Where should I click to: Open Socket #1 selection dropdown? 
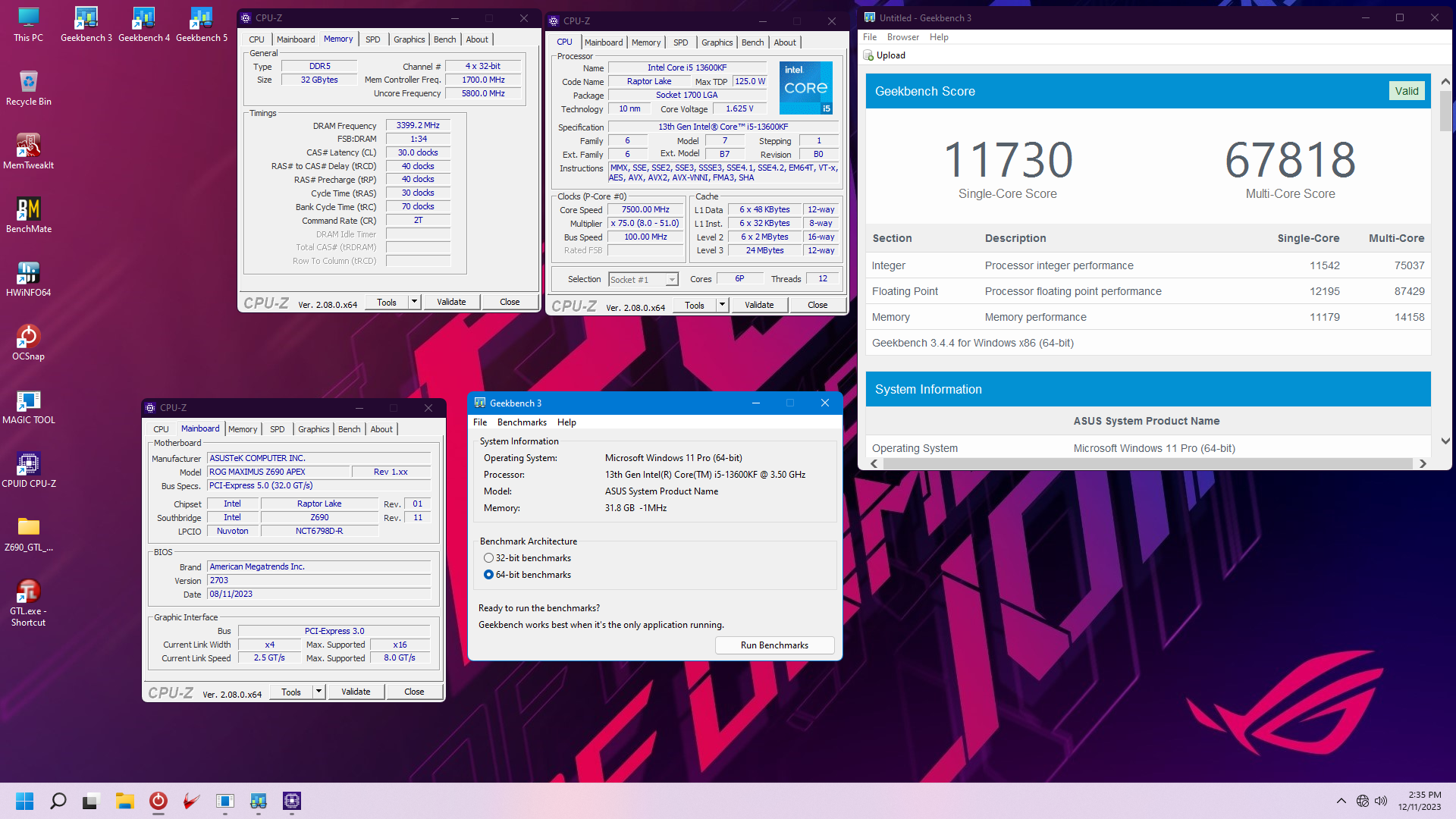[643, 280]
